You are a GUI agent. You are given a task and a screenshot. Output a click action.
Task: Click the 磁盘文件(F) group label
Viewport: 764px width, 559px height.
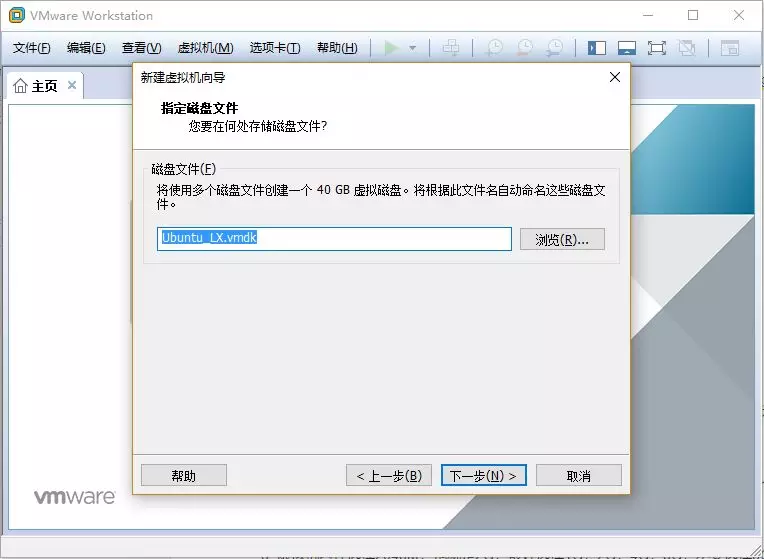[x=183, y=169]
